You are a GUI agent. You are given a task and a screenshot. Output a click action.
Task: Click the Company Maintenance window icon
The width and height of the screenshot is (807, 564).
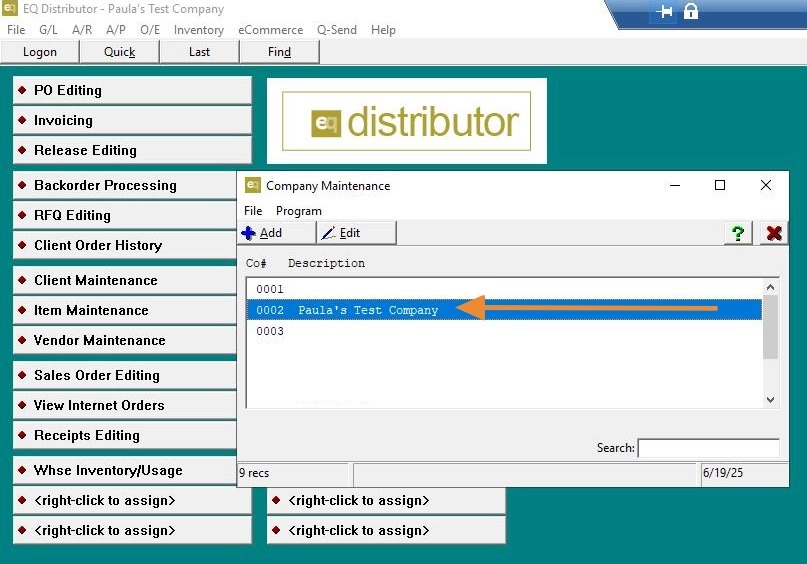pyautogui.click(x=253, y=185)
